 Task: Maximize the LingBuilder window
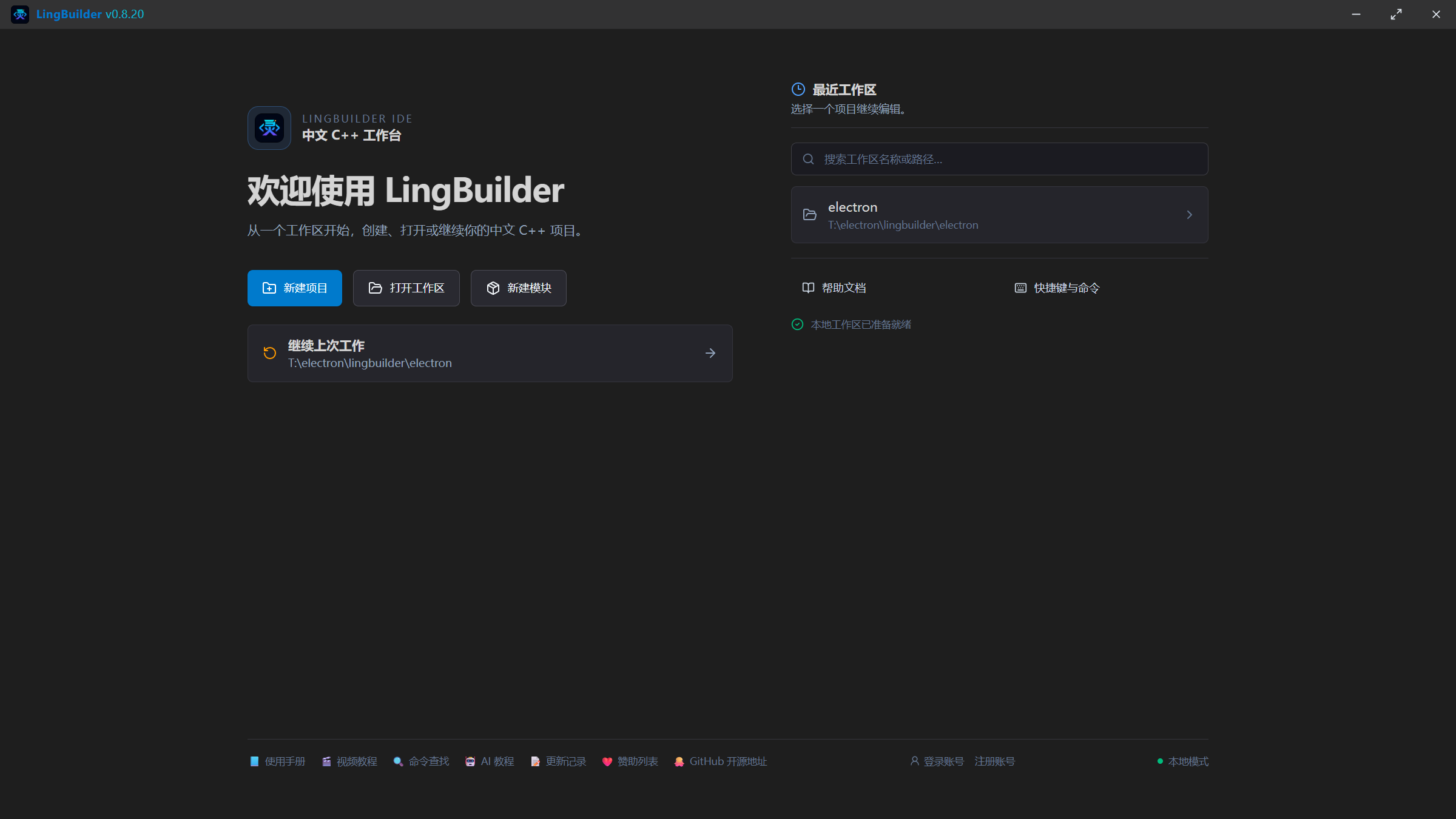tap(1396, 14)
